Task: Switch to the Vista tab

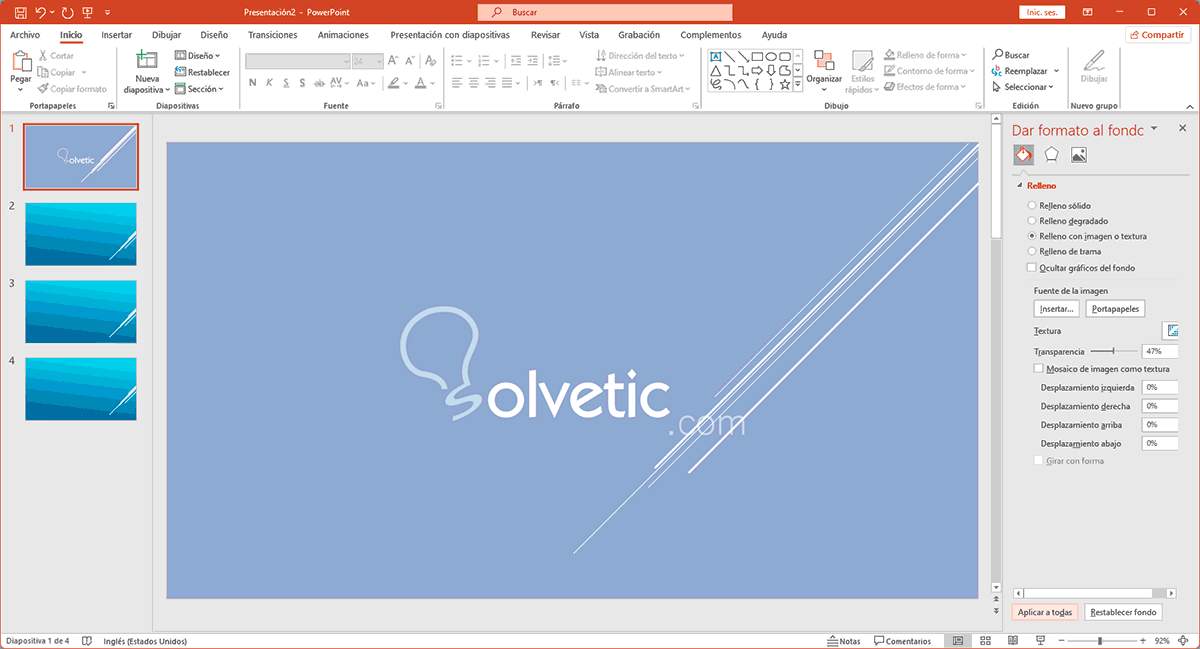Action: point(589,34)
